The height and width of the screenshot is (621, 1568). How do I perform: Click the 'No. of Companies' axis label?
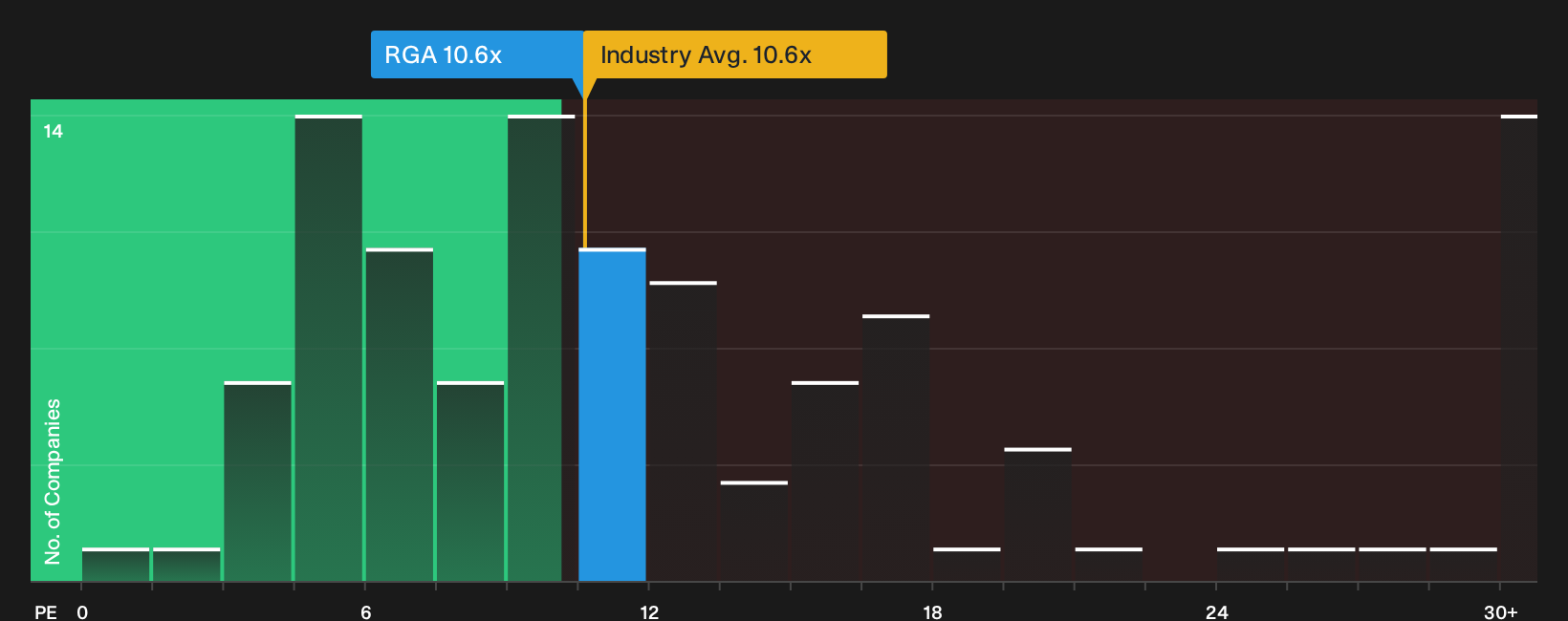click(53, 481)
